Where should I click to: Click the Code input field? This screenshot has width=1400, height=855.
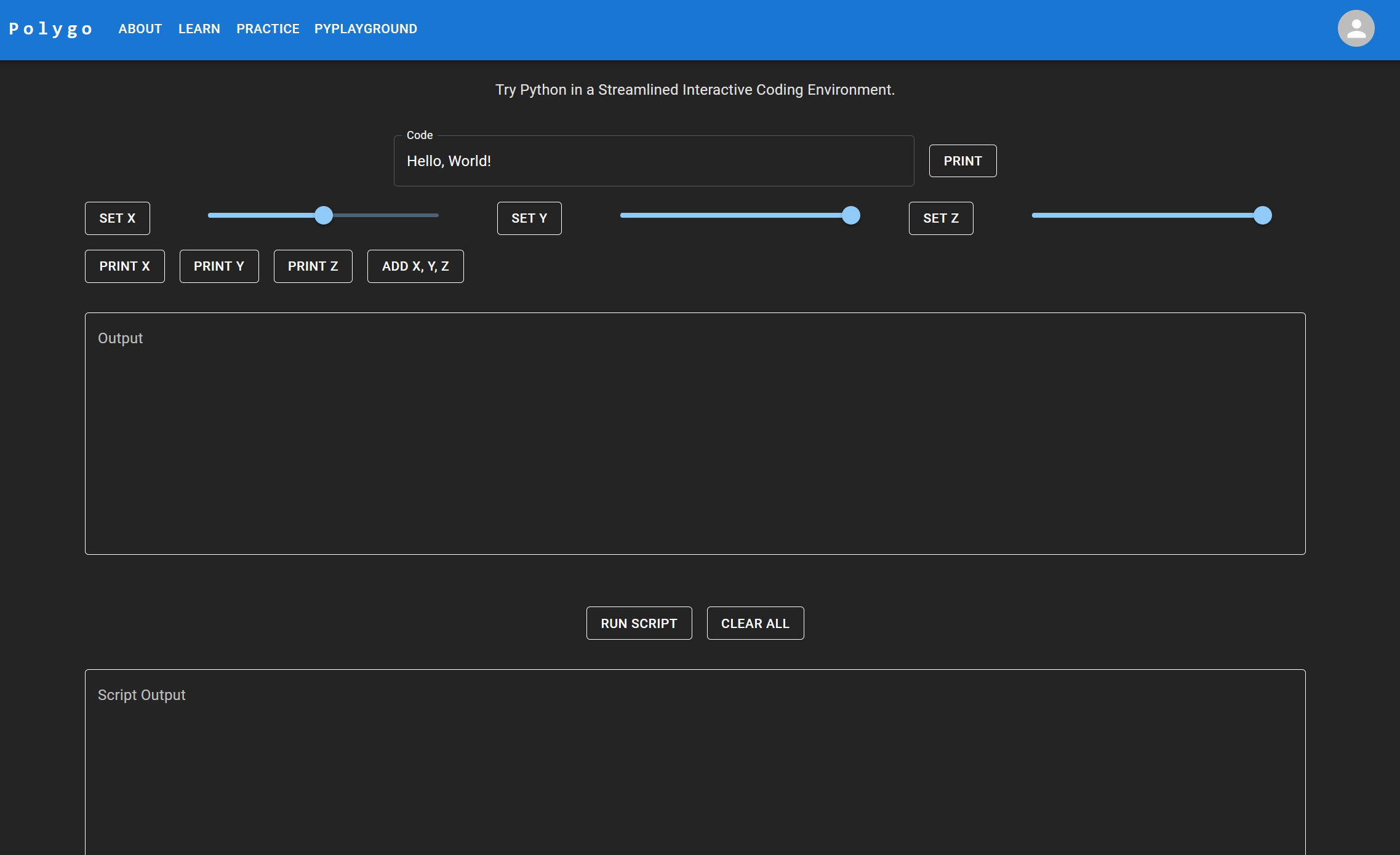tap(654, 161)
